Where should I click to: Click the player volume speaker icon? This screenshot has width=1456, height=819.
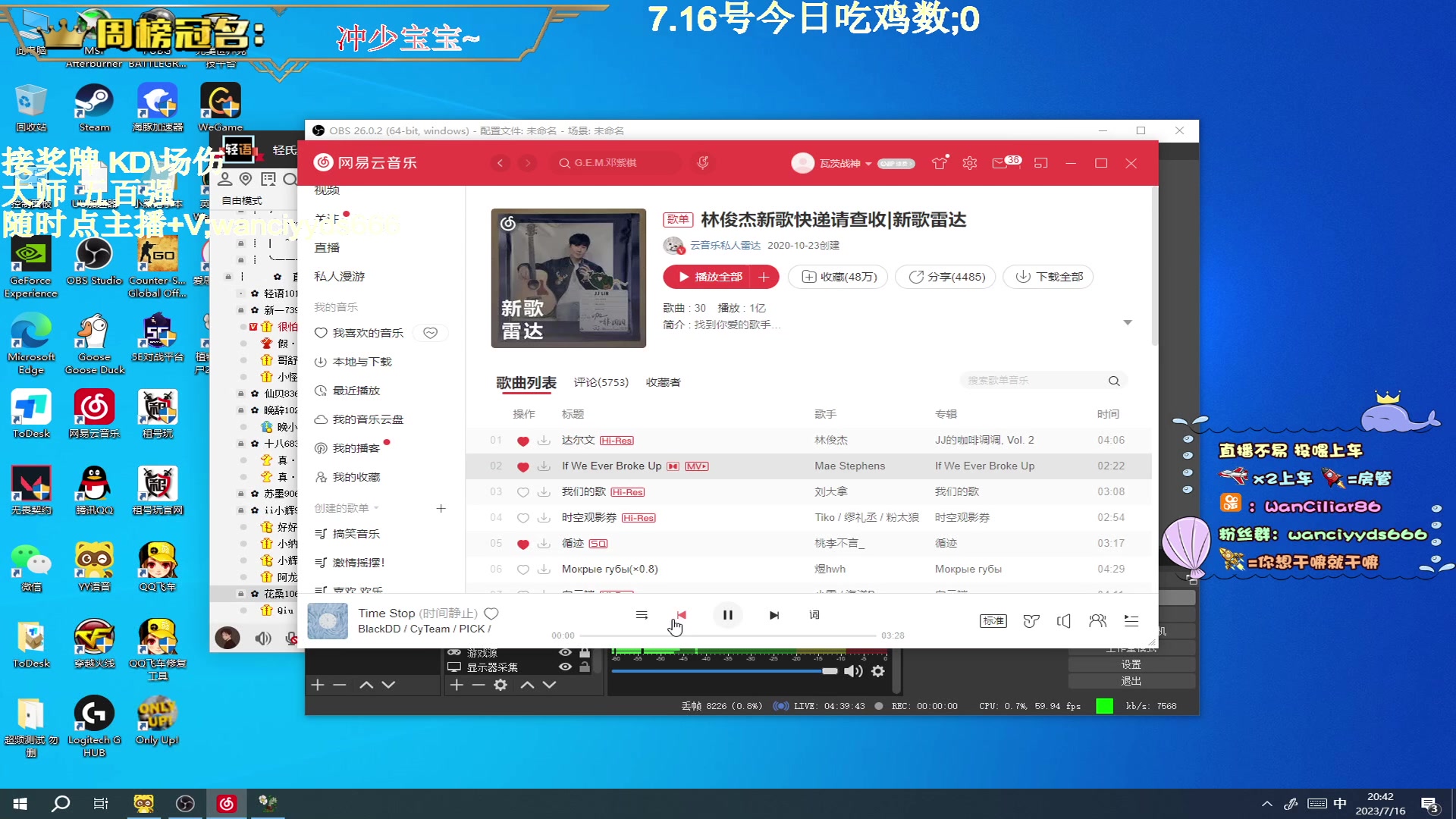[1064, 621]
